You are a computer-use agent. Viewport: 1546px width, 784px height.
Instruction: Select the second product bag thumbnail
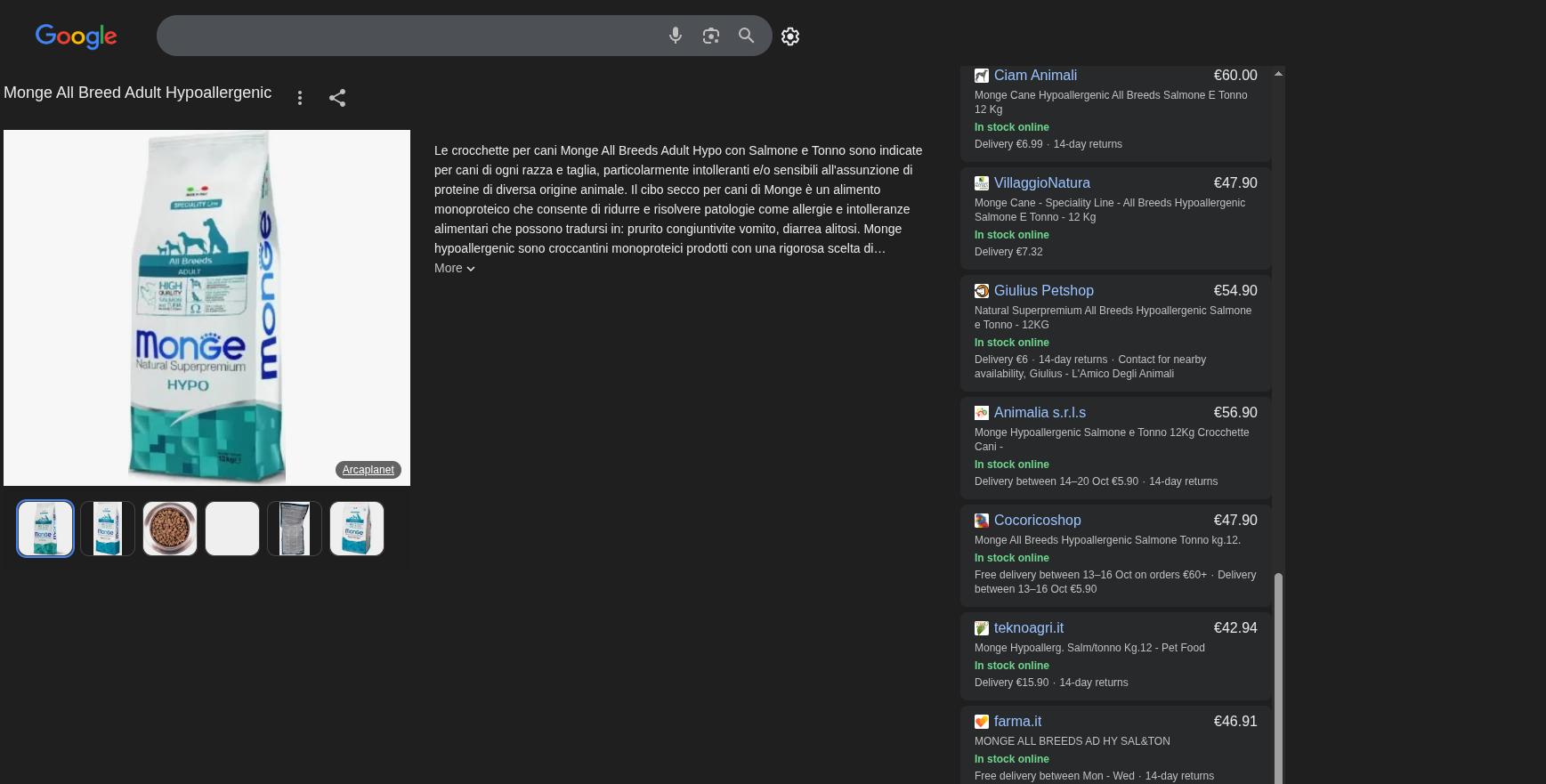click(x=108, y=529)
